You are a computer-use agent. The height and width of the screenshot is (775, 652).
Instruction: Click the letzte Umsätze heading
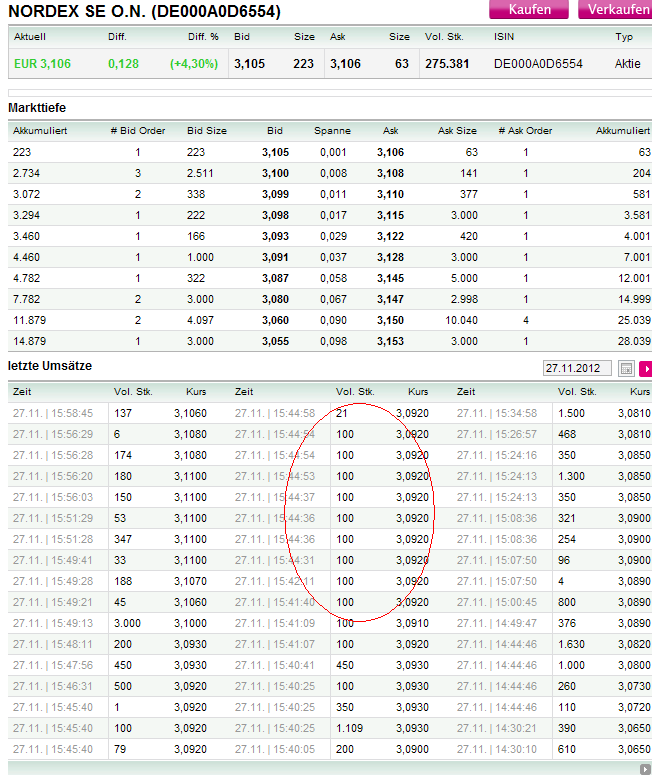[50, 366]
